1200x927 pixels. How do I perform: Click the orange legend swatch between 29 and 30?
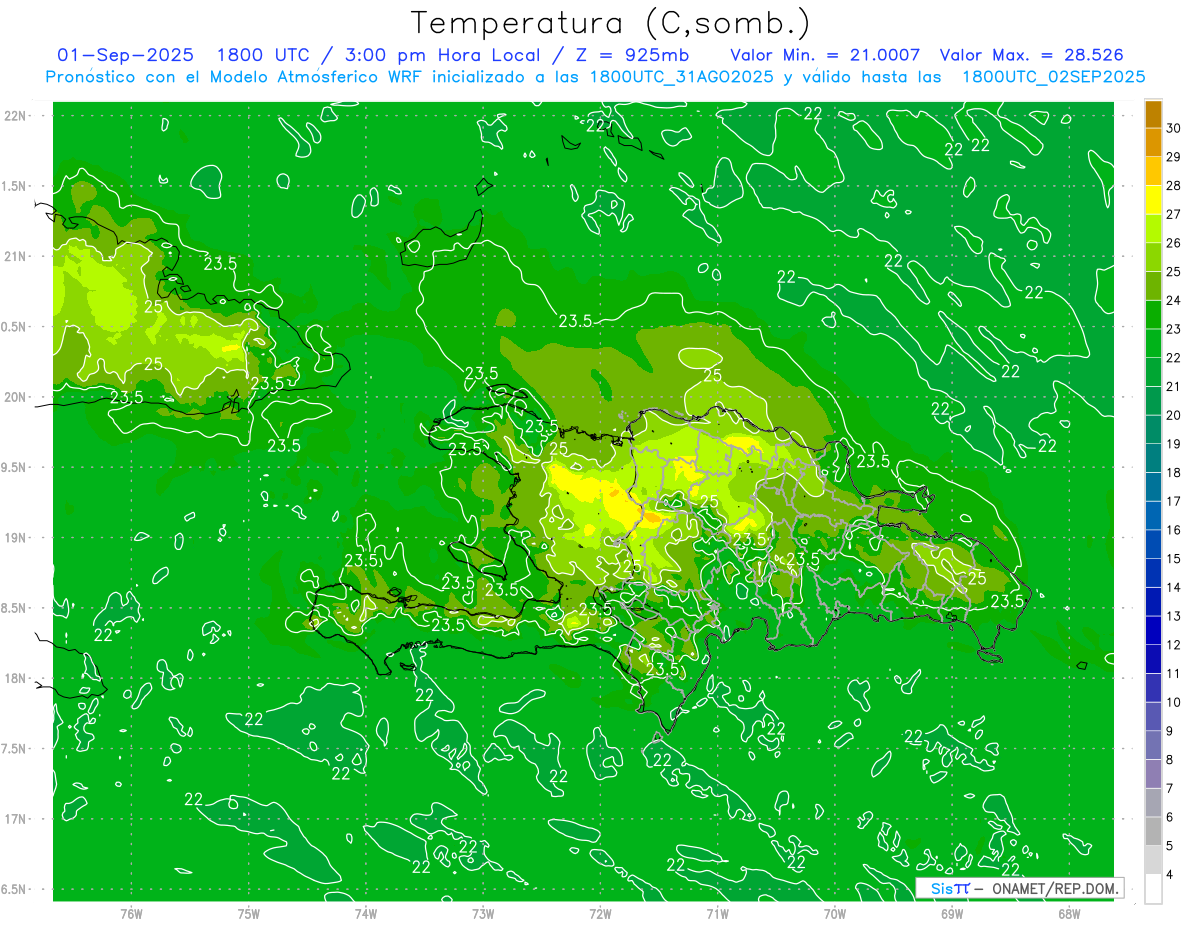[x=1153, y=142]
